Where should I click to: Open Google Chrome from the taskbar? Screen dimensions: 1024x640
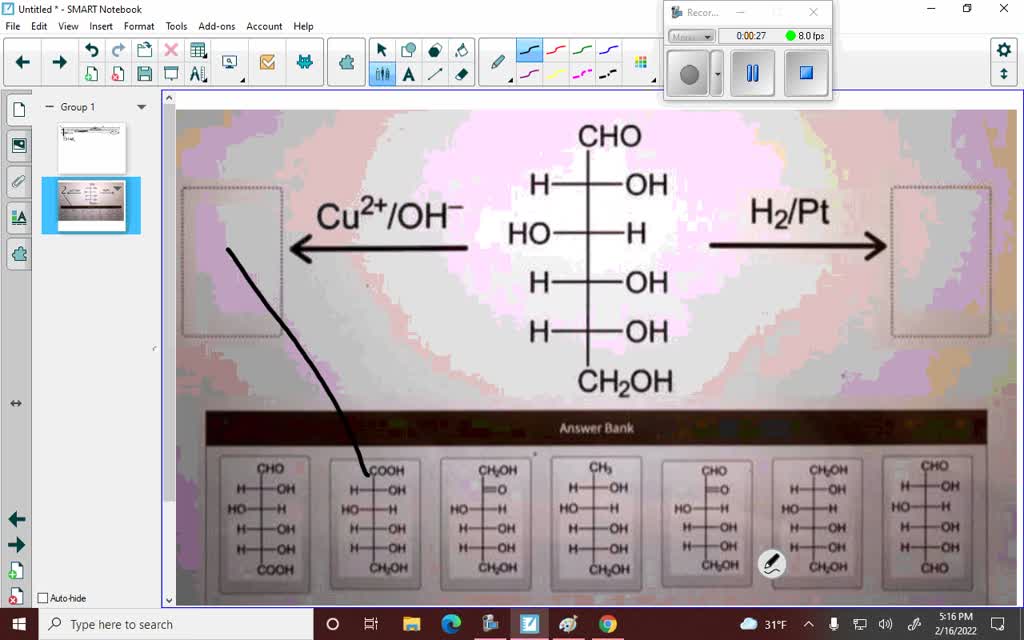tap(608, 624)
